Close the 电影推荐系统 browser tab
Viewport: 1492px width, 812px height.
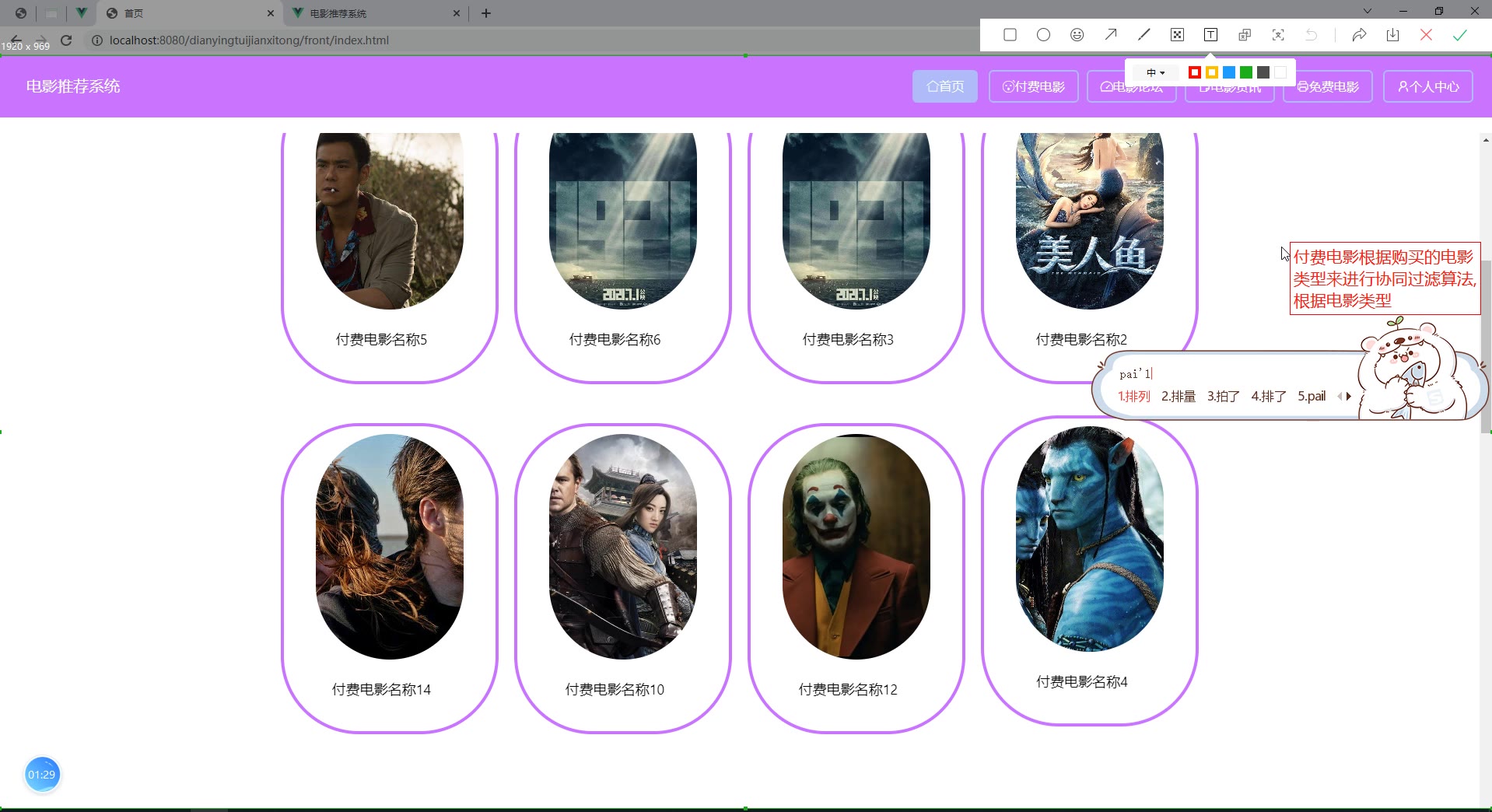tap(457, 13)
